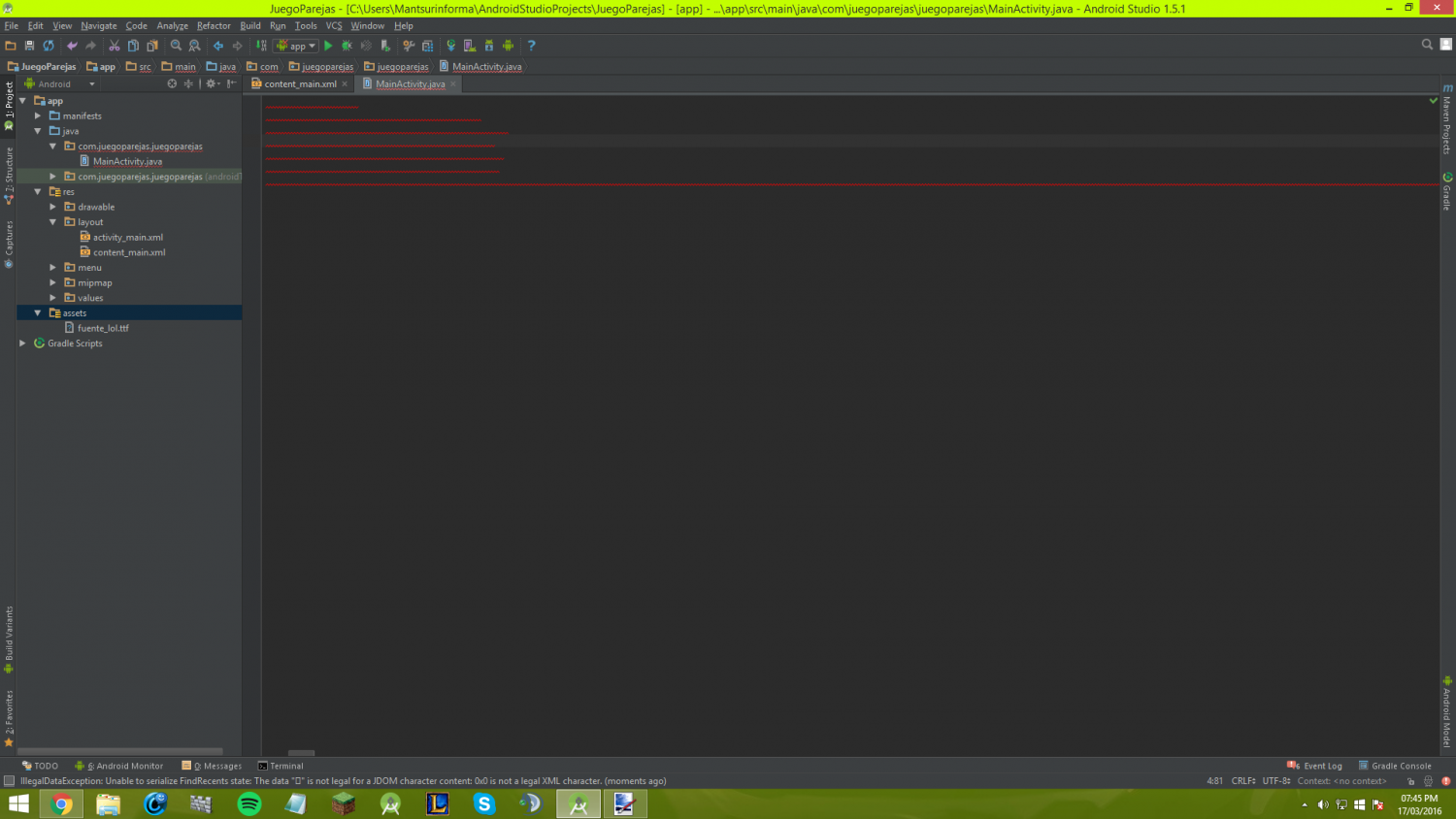Click the Find magnifier icon
The image size is (1456, 819).
click(x=176, y=46)
